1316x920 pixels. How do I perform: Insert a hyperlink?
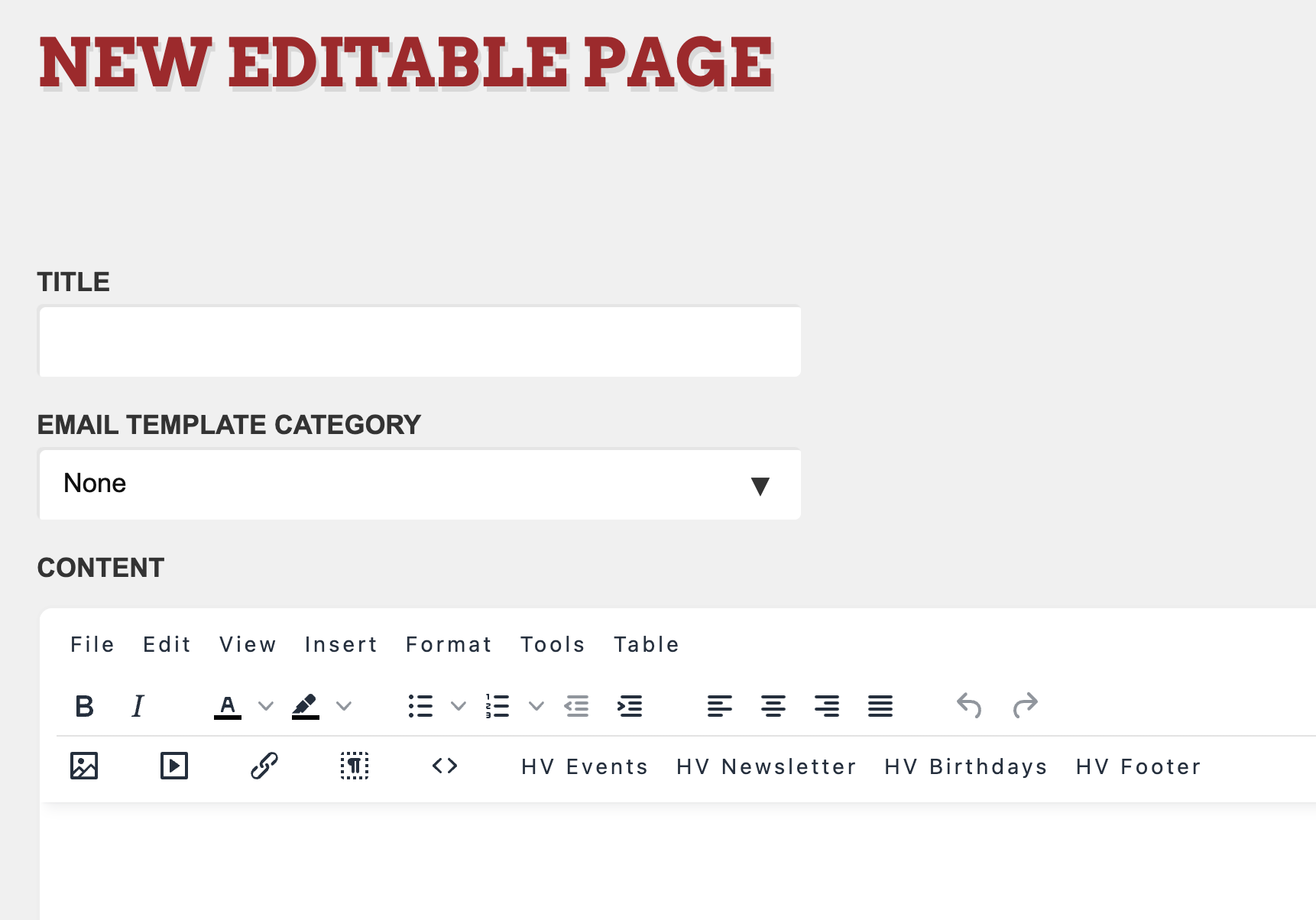pos(264,766)
